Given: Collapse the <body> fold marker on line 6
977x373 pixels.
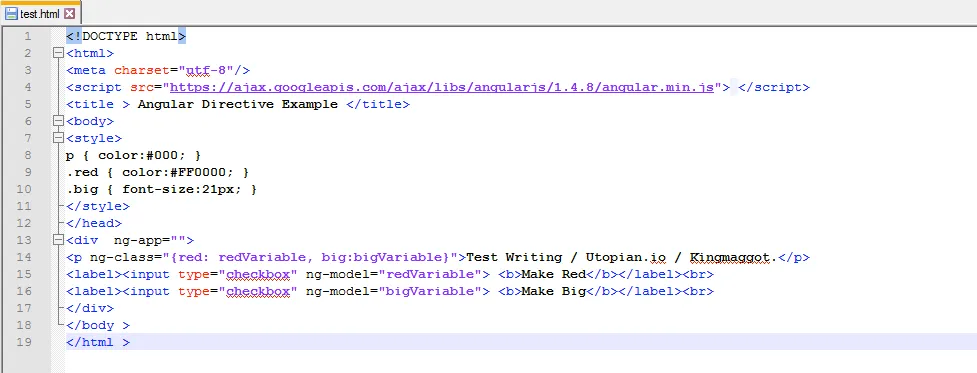Looking at the screenshot, I should pos(59,121).
